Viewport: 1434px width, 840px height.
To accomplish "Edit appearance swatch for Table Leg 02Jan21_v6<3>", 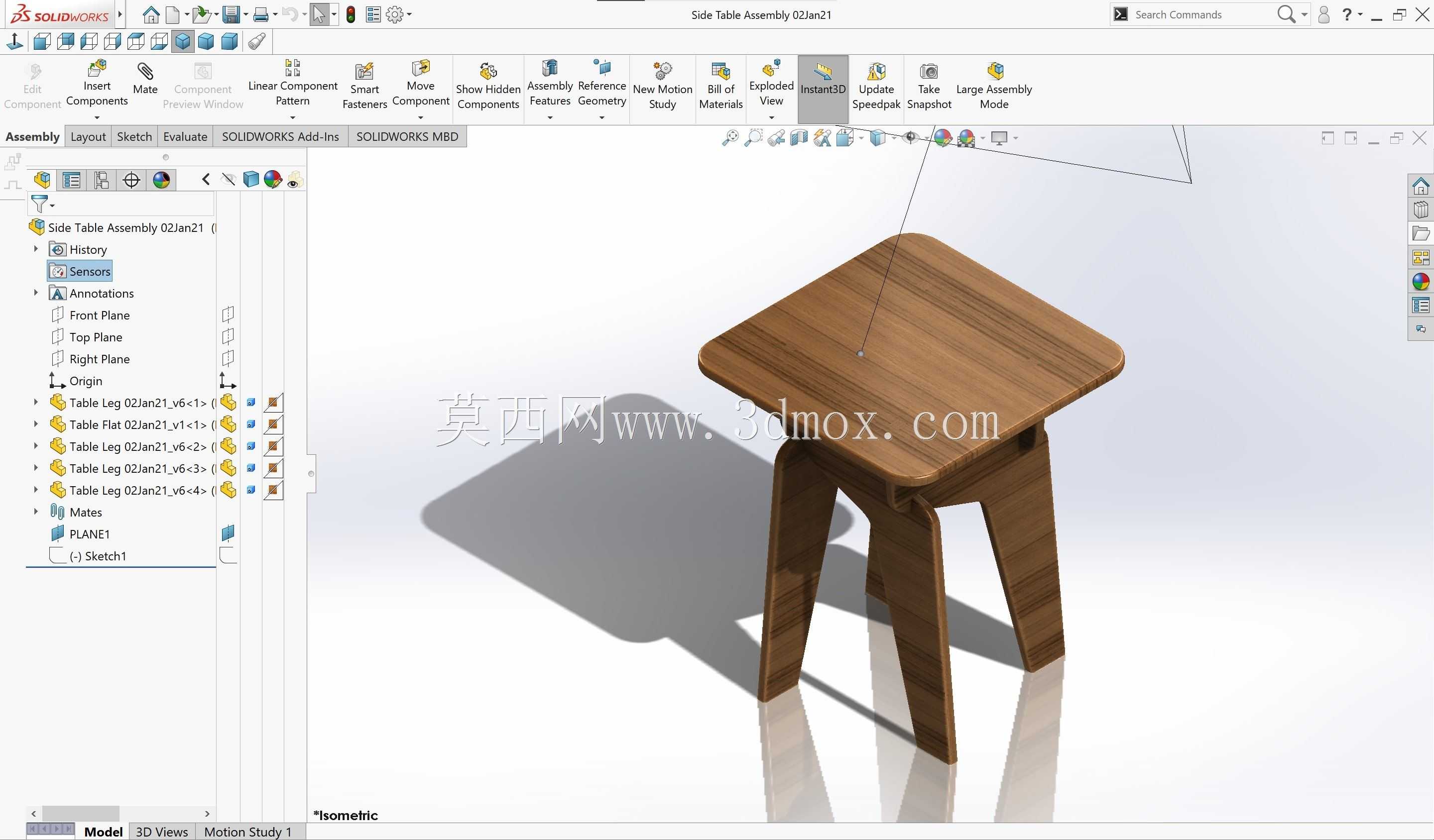I will tap(273, 468).
